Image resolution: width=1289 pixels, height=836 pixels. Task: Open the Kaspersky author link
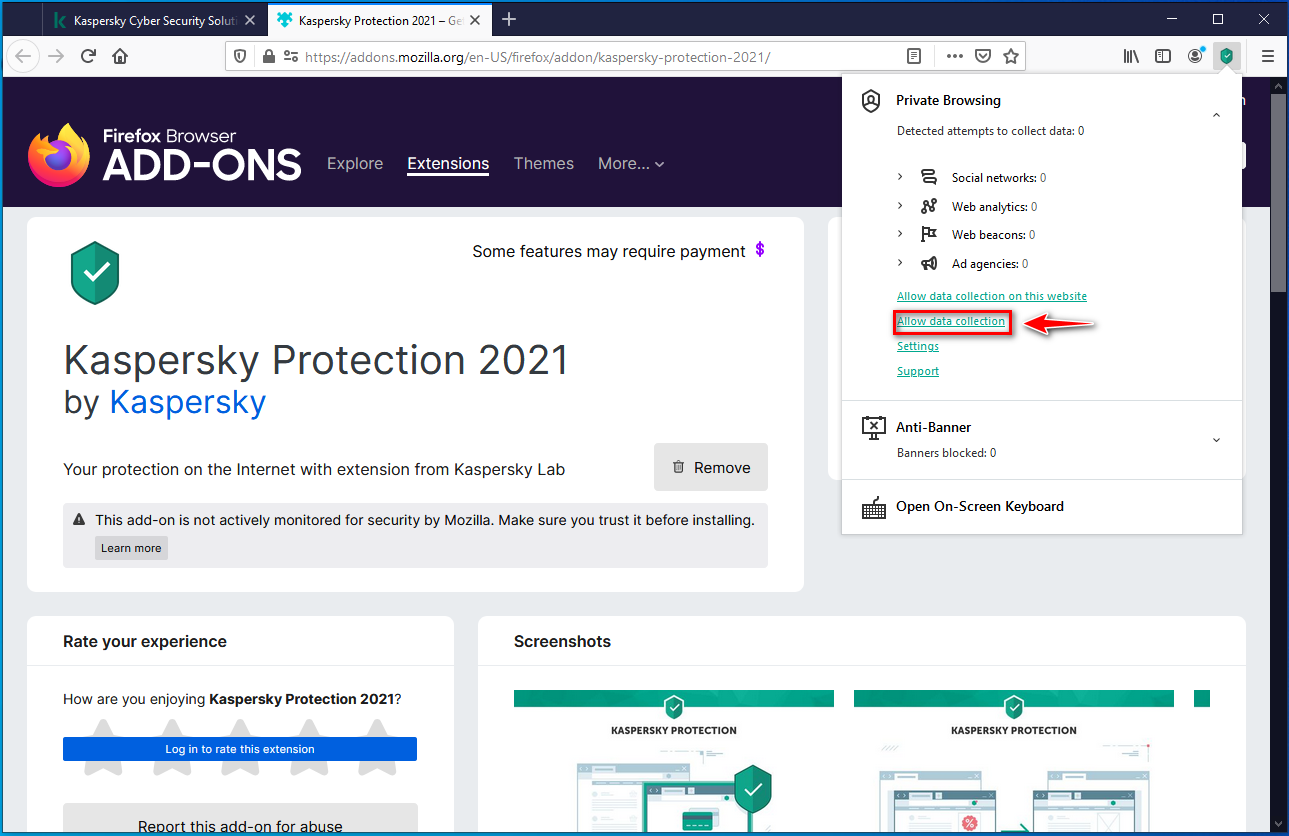pos(188,402)
